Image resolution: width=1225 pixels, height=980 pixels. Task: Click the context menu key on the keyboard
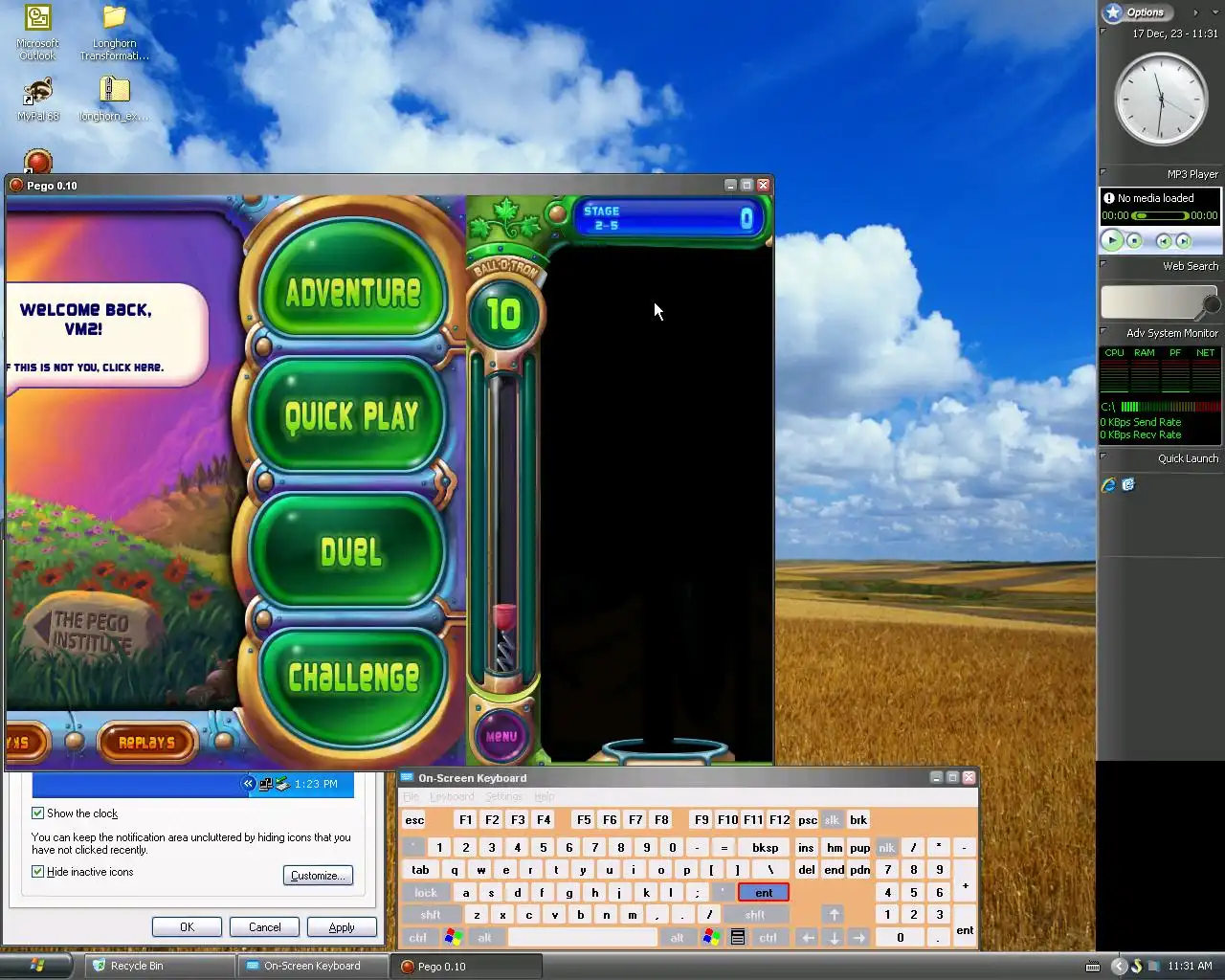(x=738, y=938)
